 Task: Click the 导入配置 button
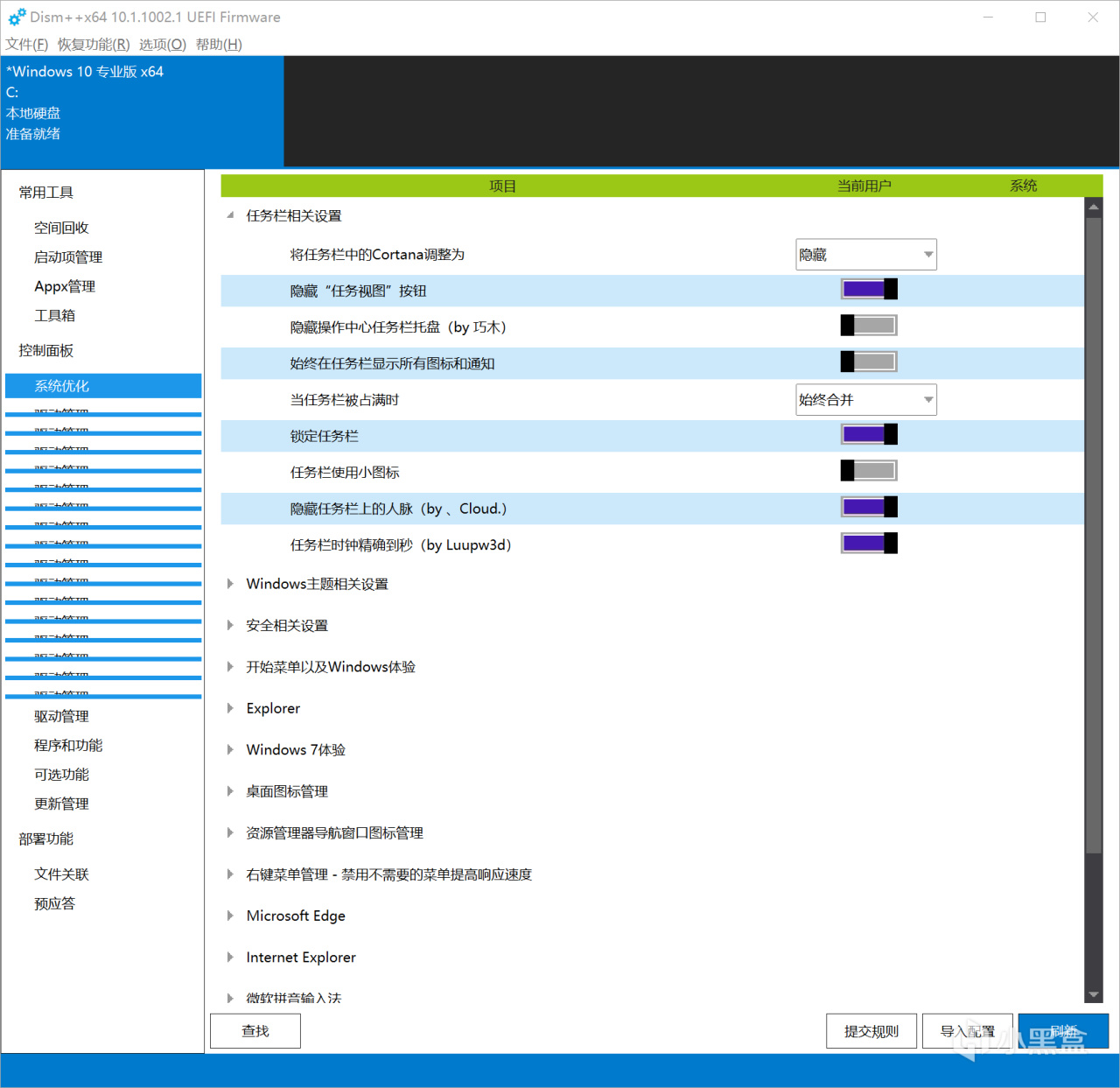[968, 1031]
